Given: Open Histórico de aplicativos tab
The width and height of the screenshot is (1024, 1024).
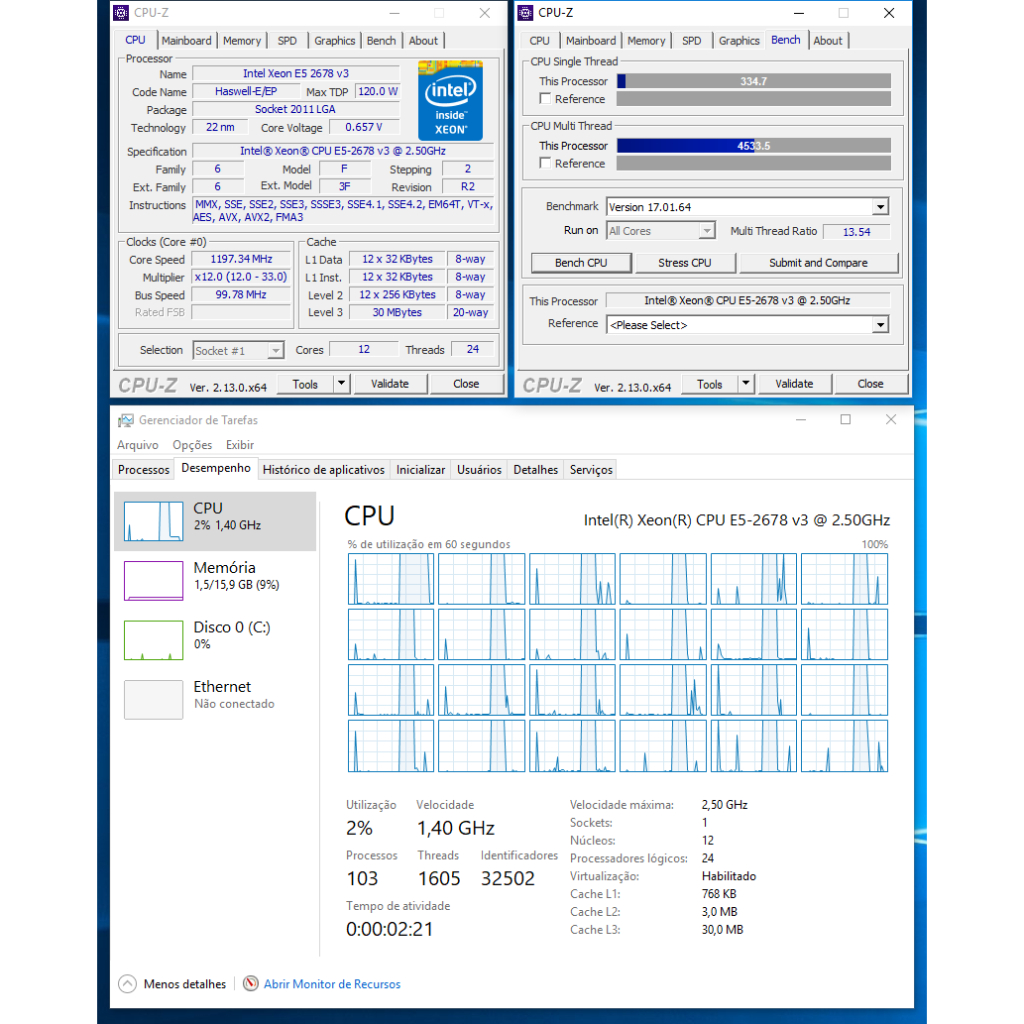Looking at the screenshot, I should pos(323,470).
